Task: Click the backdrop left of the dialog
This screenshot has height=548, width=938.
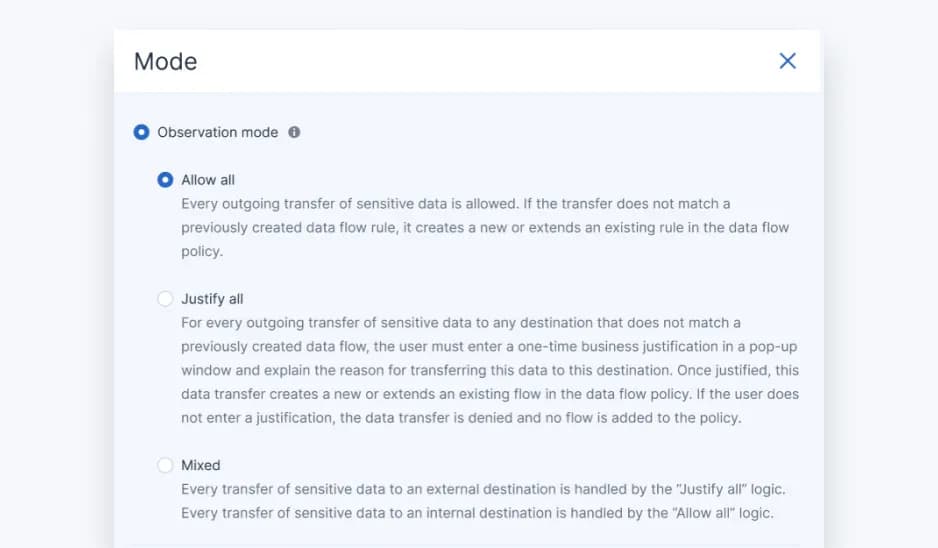Action: click(x=55, y=300)
